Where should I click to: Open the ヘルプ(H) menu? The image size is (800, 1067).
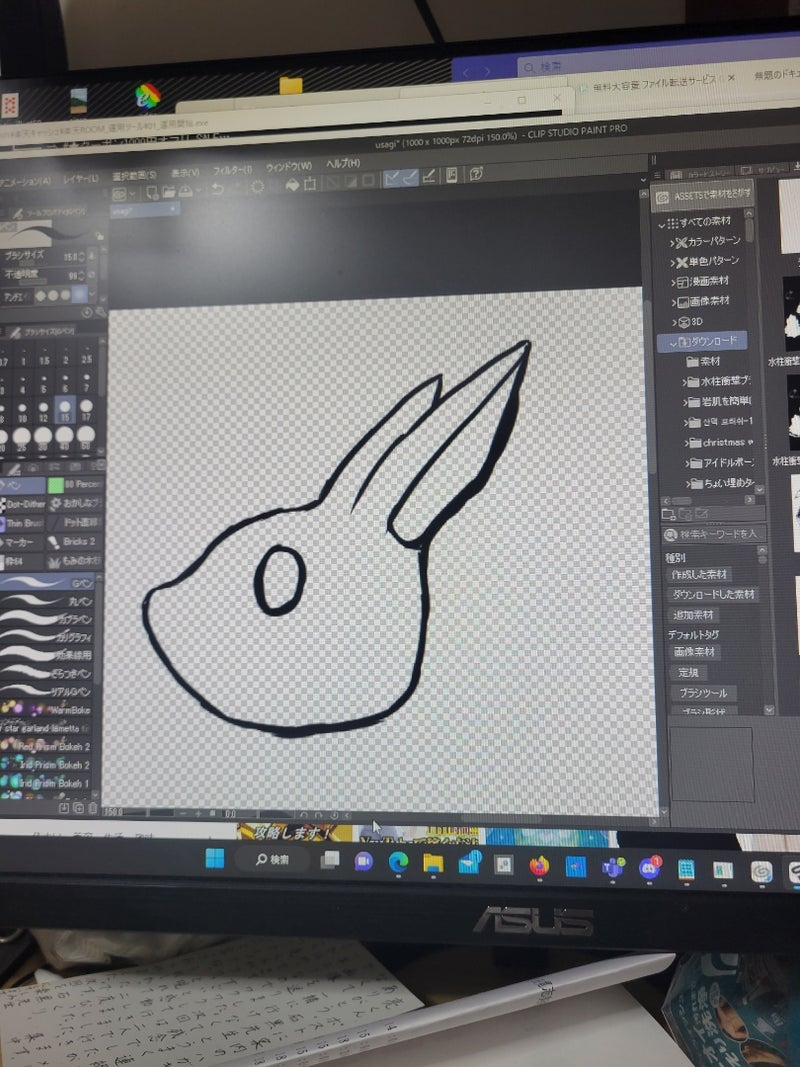tap(342, 163)
